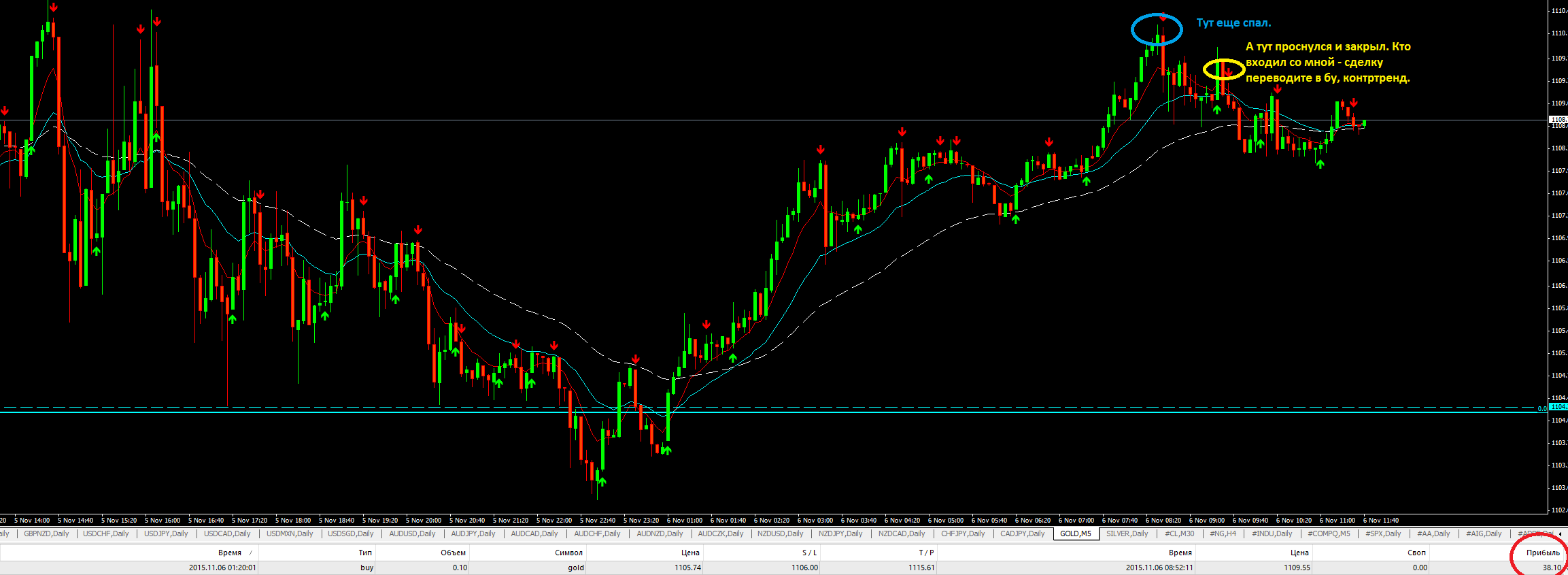Image resolution: width=1568 pixels, height=575 pixels.
Task: Switch to the GBPNZD,Daily chart tab
Action: coord(46,534)
